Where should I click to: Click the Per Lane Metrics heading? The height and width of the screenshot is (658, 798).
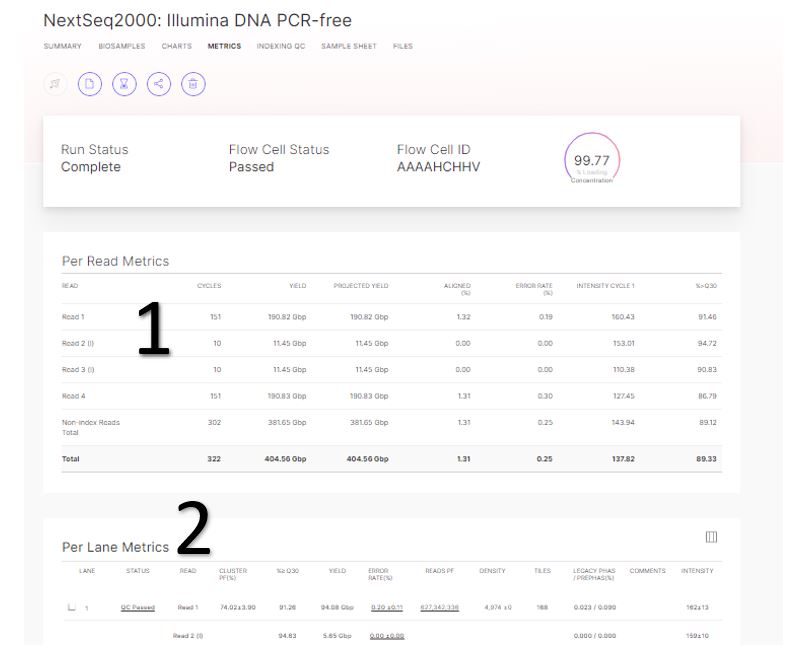tap(116, 547)
